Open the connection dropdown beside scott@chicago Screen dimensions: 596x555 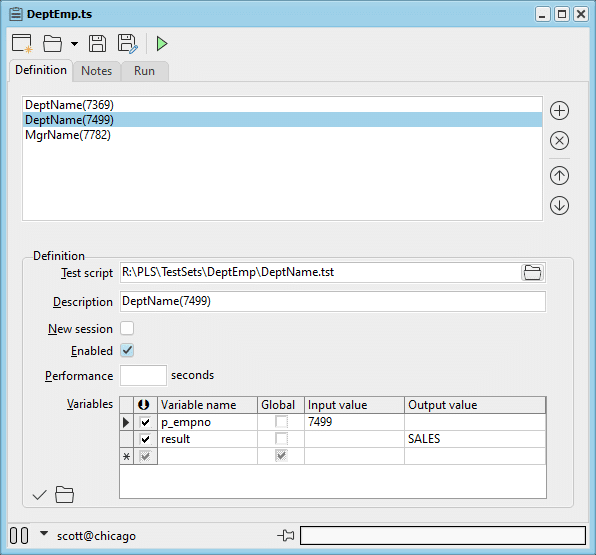click(44, 533)
